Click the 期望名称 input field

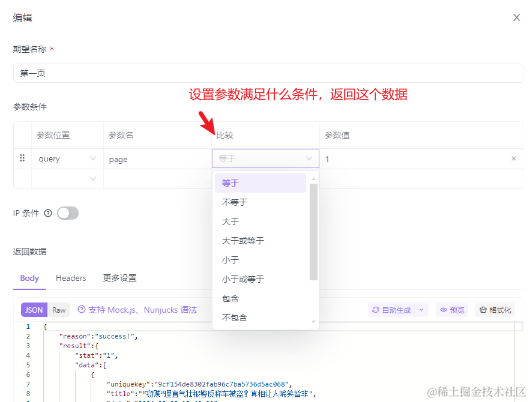[268, 73]
